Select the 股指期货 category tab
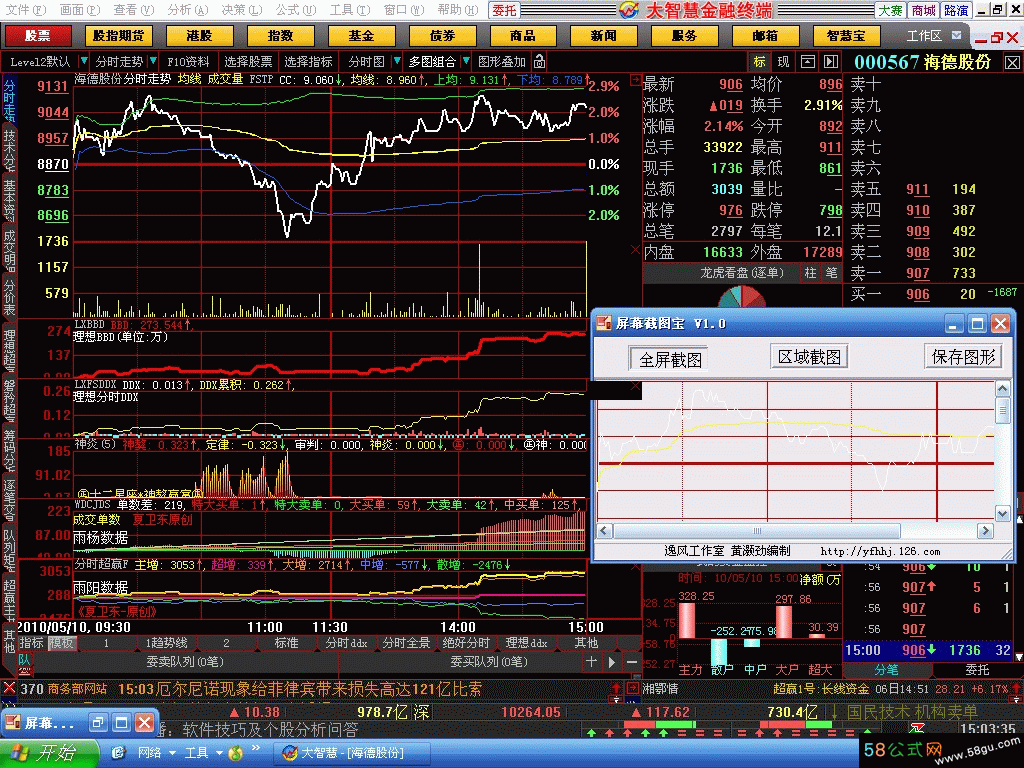 [x=118, y=35]
